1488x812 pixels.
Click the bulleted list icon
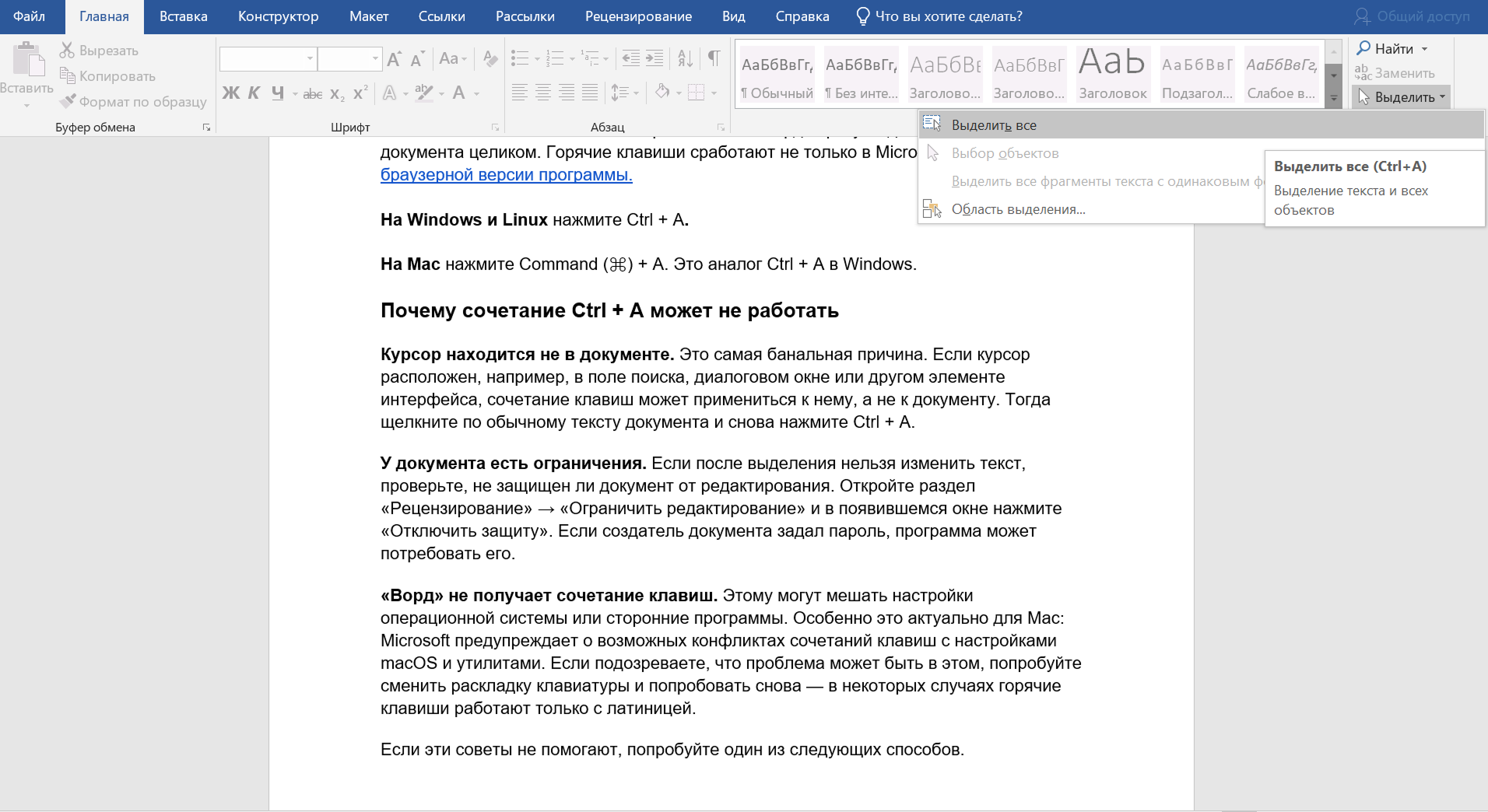click(520, 58)
